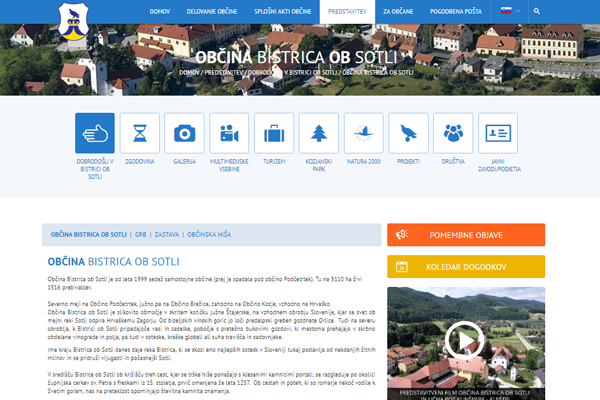Click the Koledar dogodkov button
Viewport: 600px width, 400px height.
[467, 266]
